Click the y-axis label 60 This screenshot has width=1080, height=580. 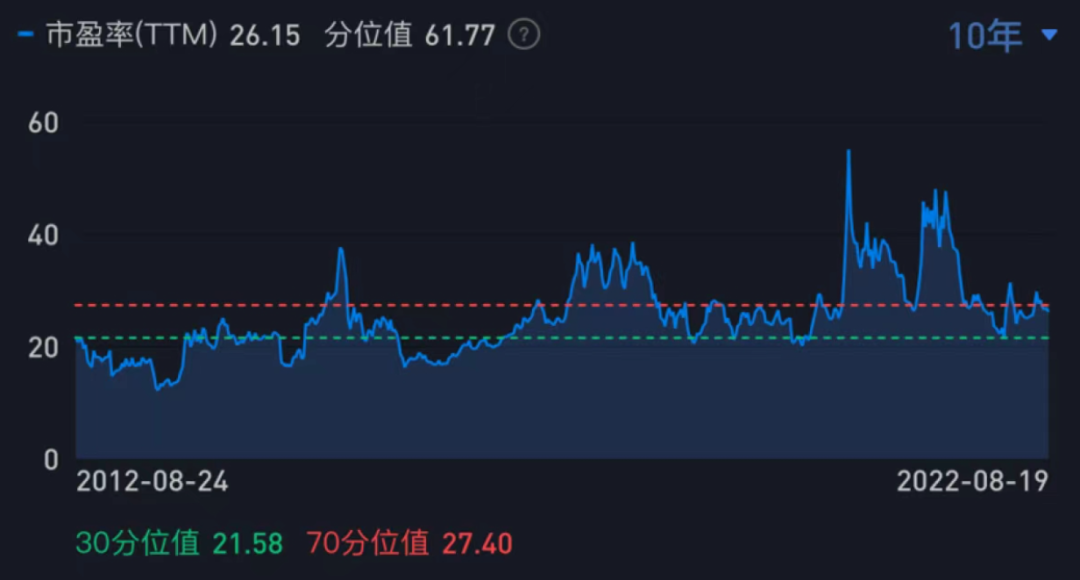[x=44, y=123]
